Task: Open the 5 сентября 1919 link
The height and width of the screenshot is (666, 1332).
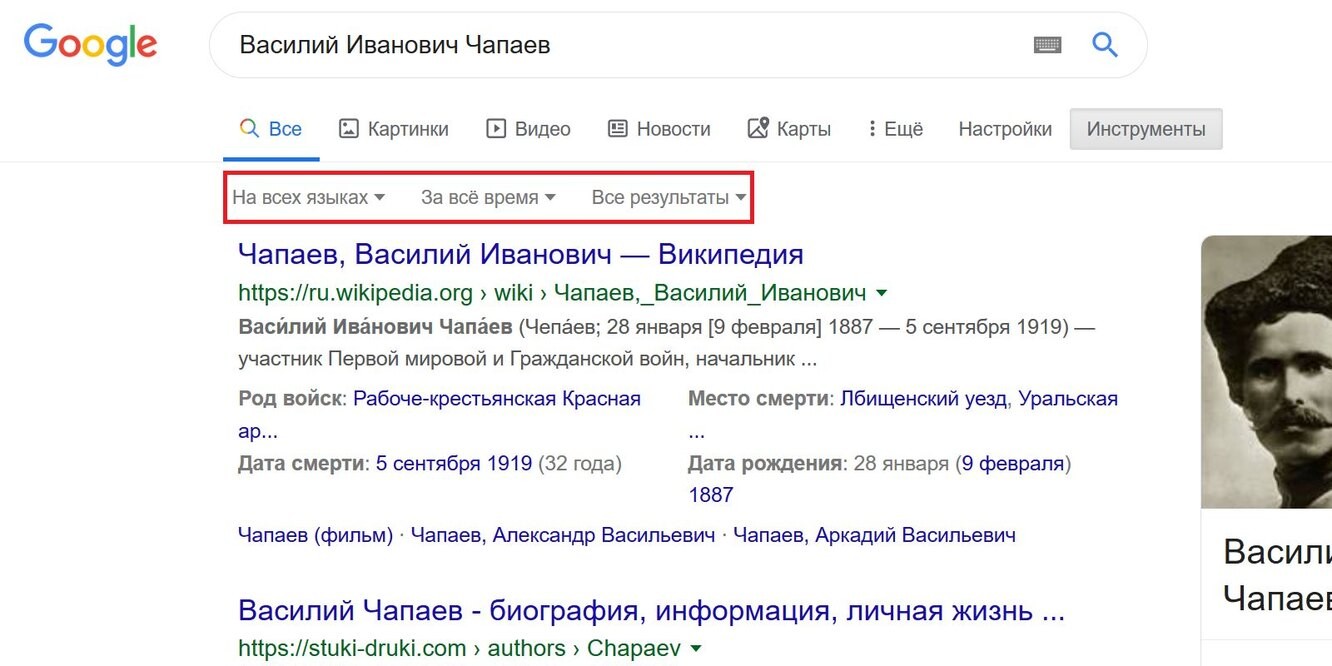Action: tap(453, 463)
